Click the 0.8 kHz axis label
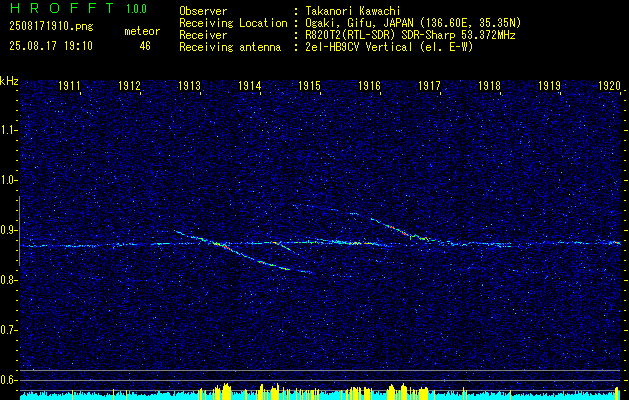This screenshot has height=400, width=629. pyautogui.click(x=7, y=280)
